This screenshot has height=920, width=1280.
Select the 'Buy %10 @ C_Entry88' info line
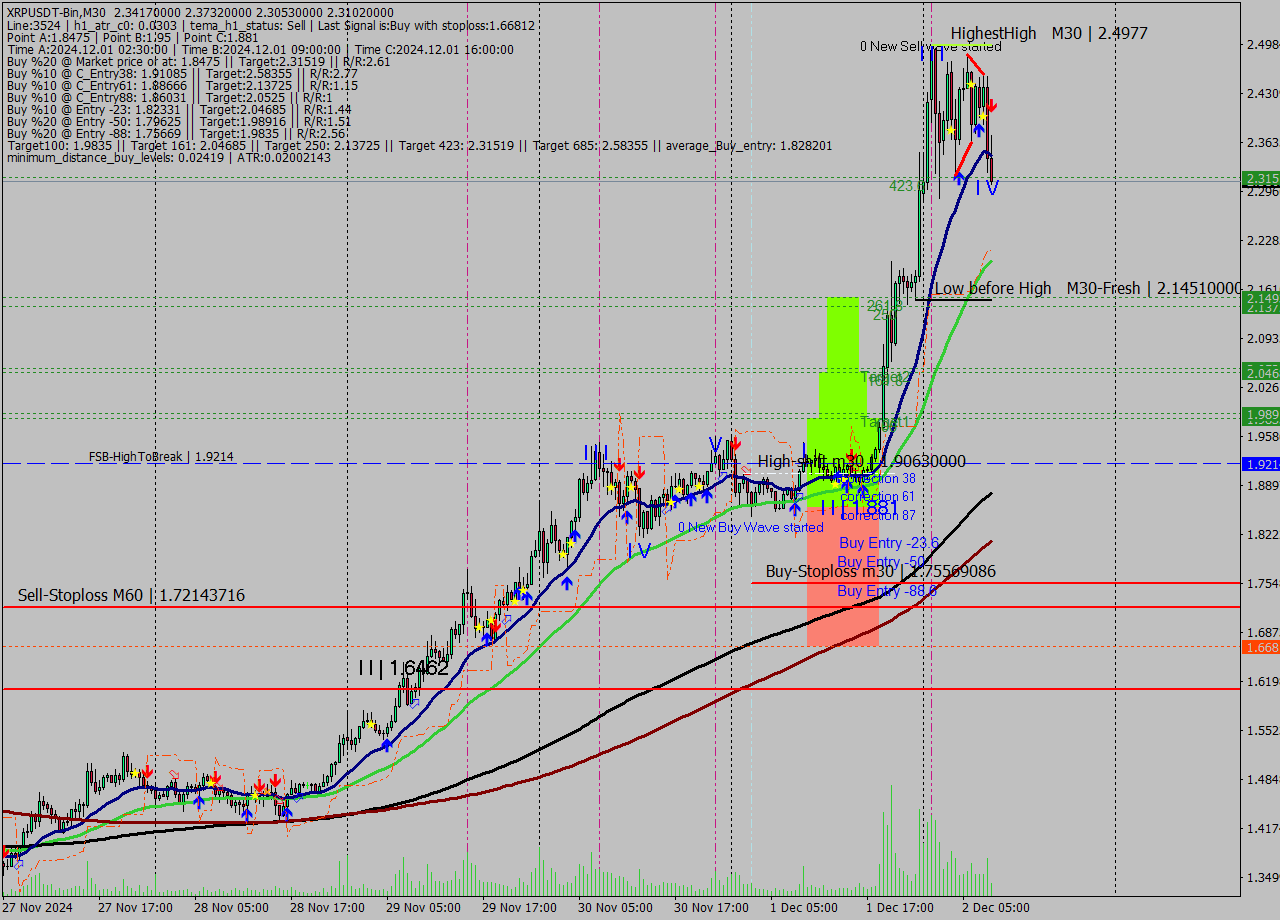click(x=170, y=97)
